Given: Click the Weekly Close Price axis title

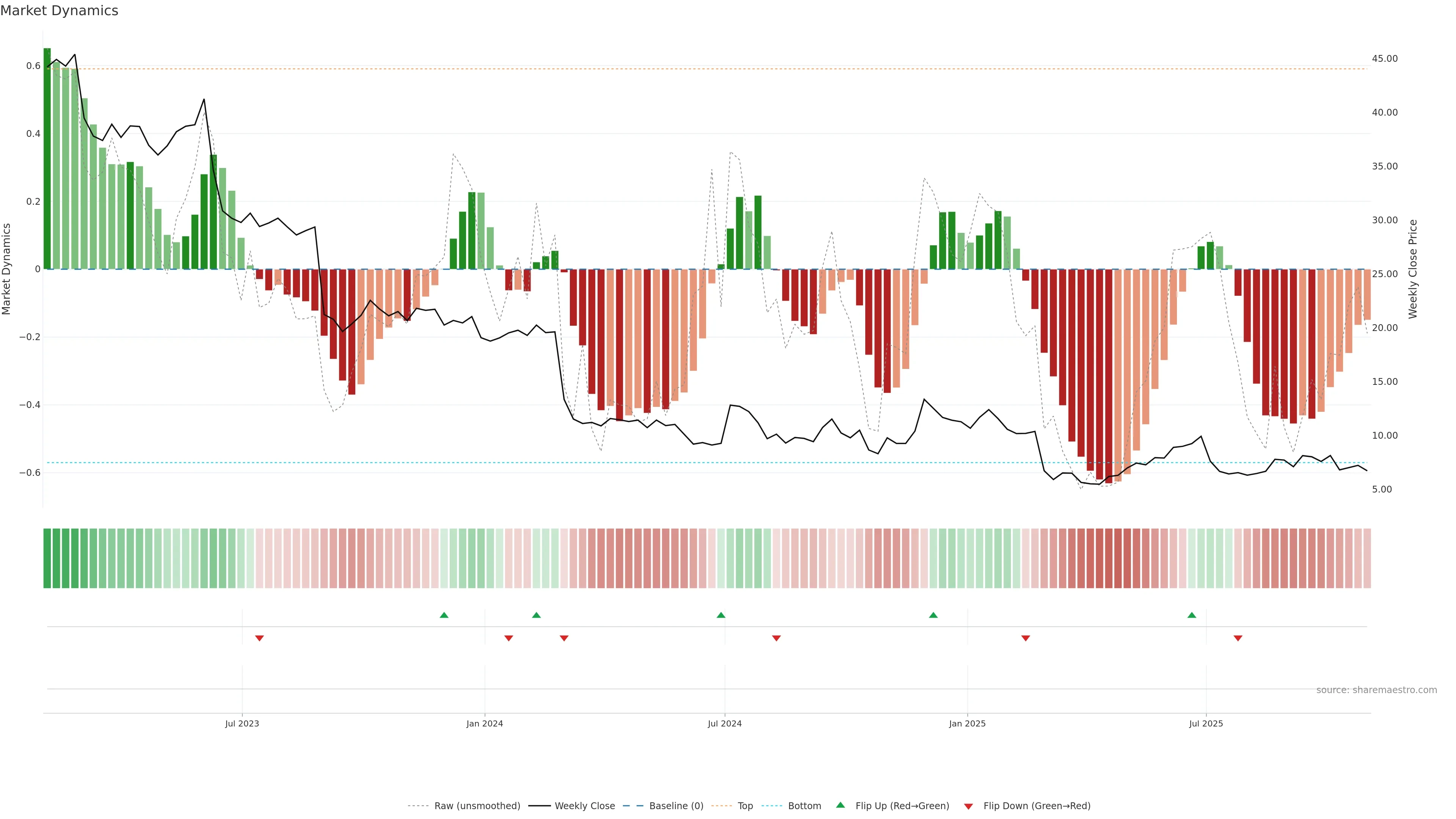Looking at the screenshot, I should click(1412, 269).
